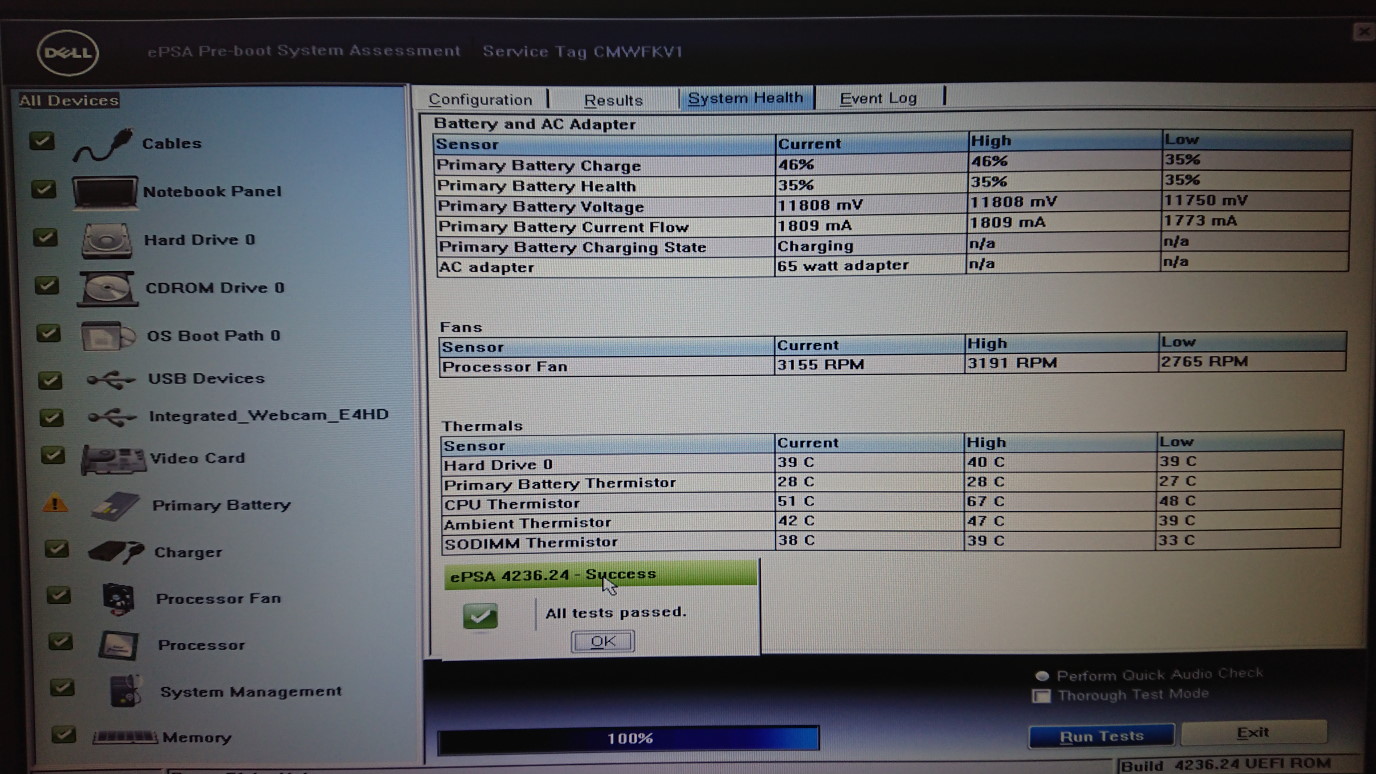Select Perform Quick Audio Check option
This screenshot has width=1376, height=774.
[x=1042, y=676]
